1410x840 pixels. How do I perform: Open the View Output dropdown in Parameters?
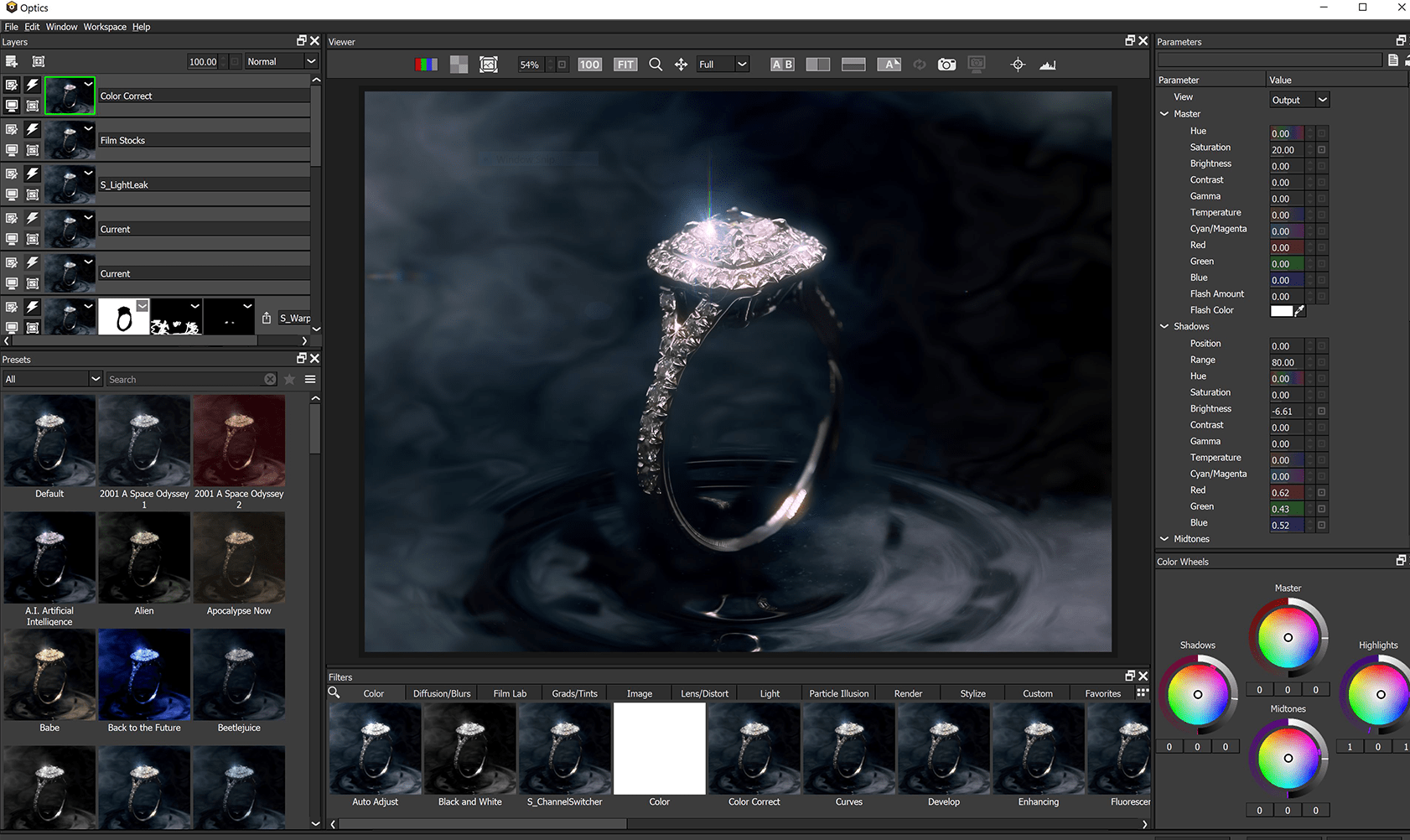coord(1298,99)
